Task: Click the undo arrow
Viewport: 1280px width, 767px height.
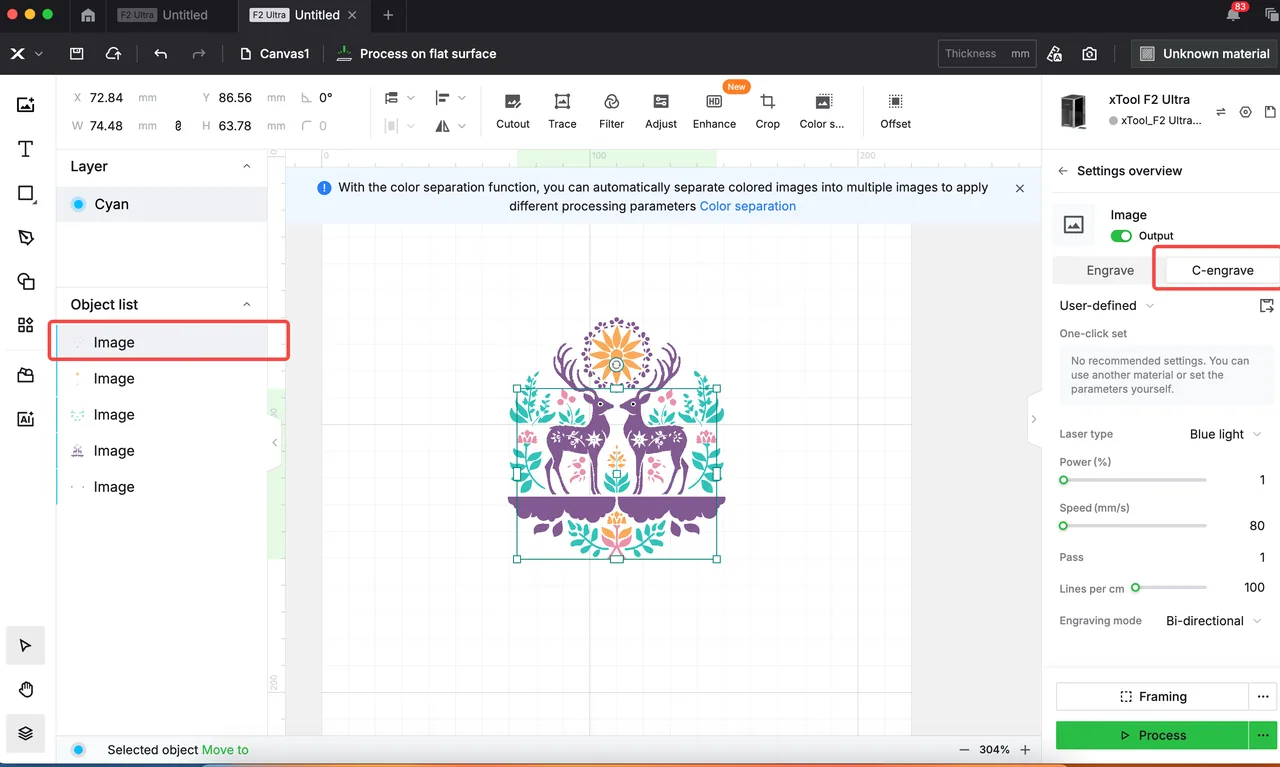Action: pyautogui.click(x=161, y=54)
